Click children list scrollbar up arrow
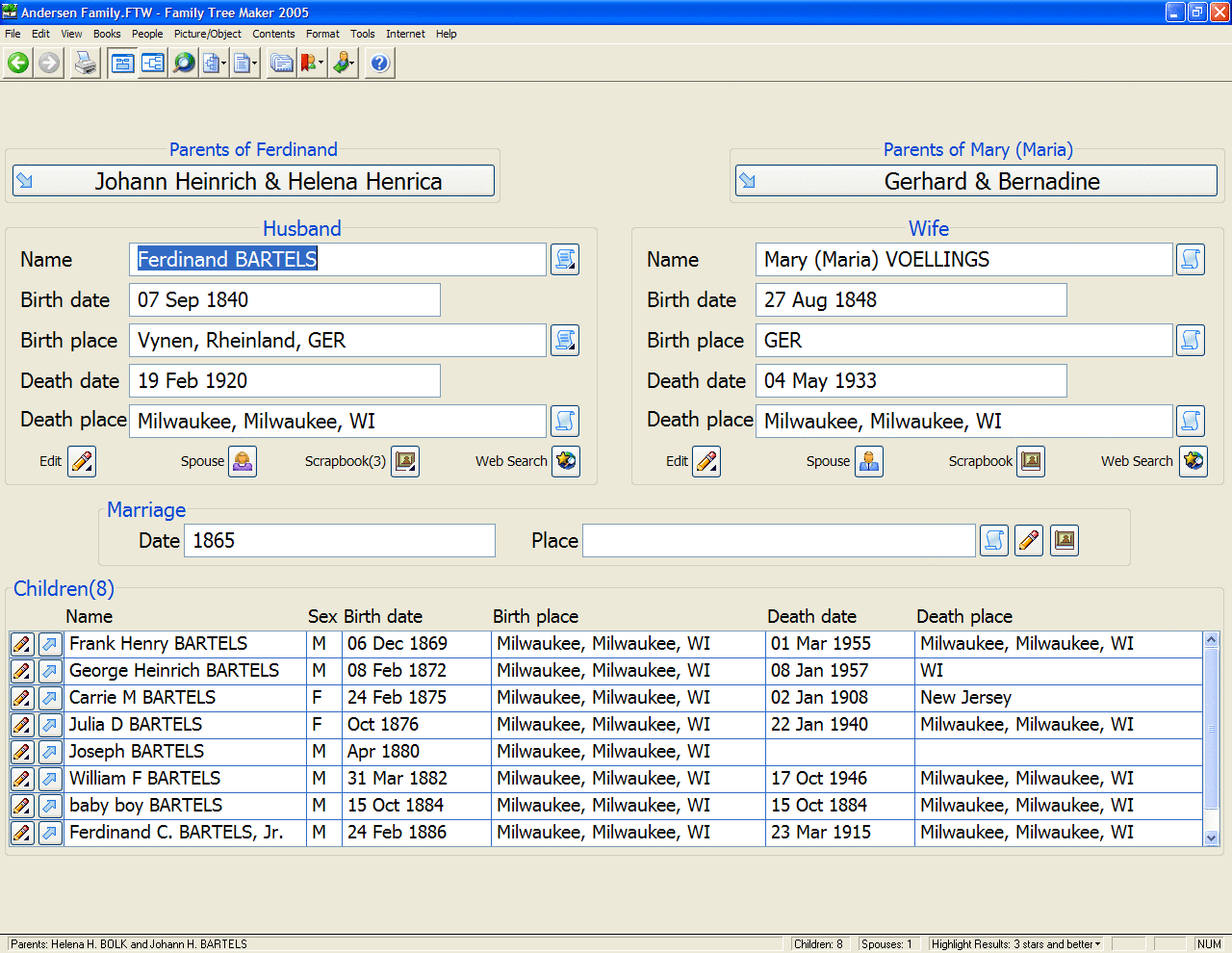 [x=1212, y=639]
